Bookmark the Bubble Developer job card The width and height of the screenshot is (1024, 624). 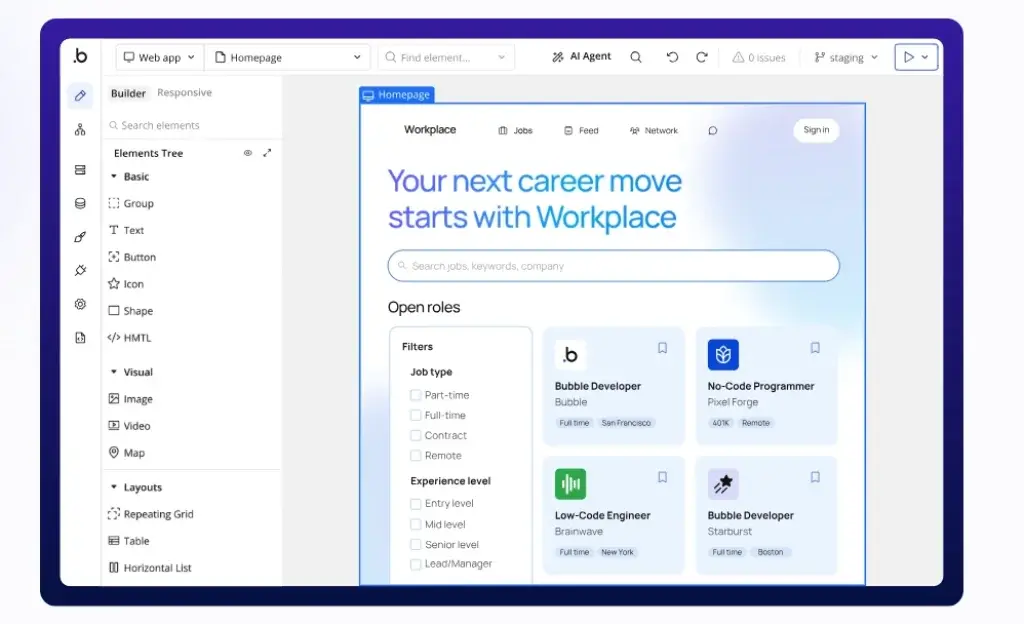[x=662, y=348]
